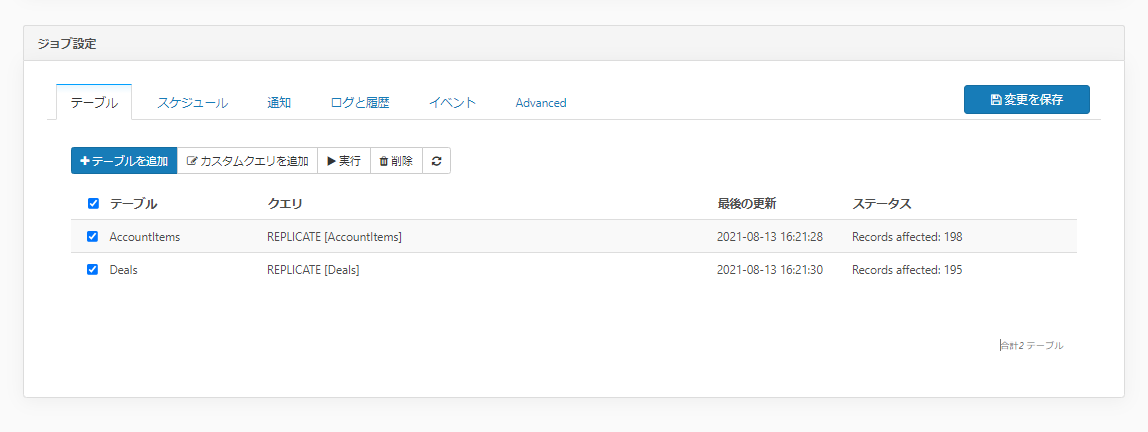Click the 実行 run button
The height and width of the screenshot is (432, 1148).
344,161
